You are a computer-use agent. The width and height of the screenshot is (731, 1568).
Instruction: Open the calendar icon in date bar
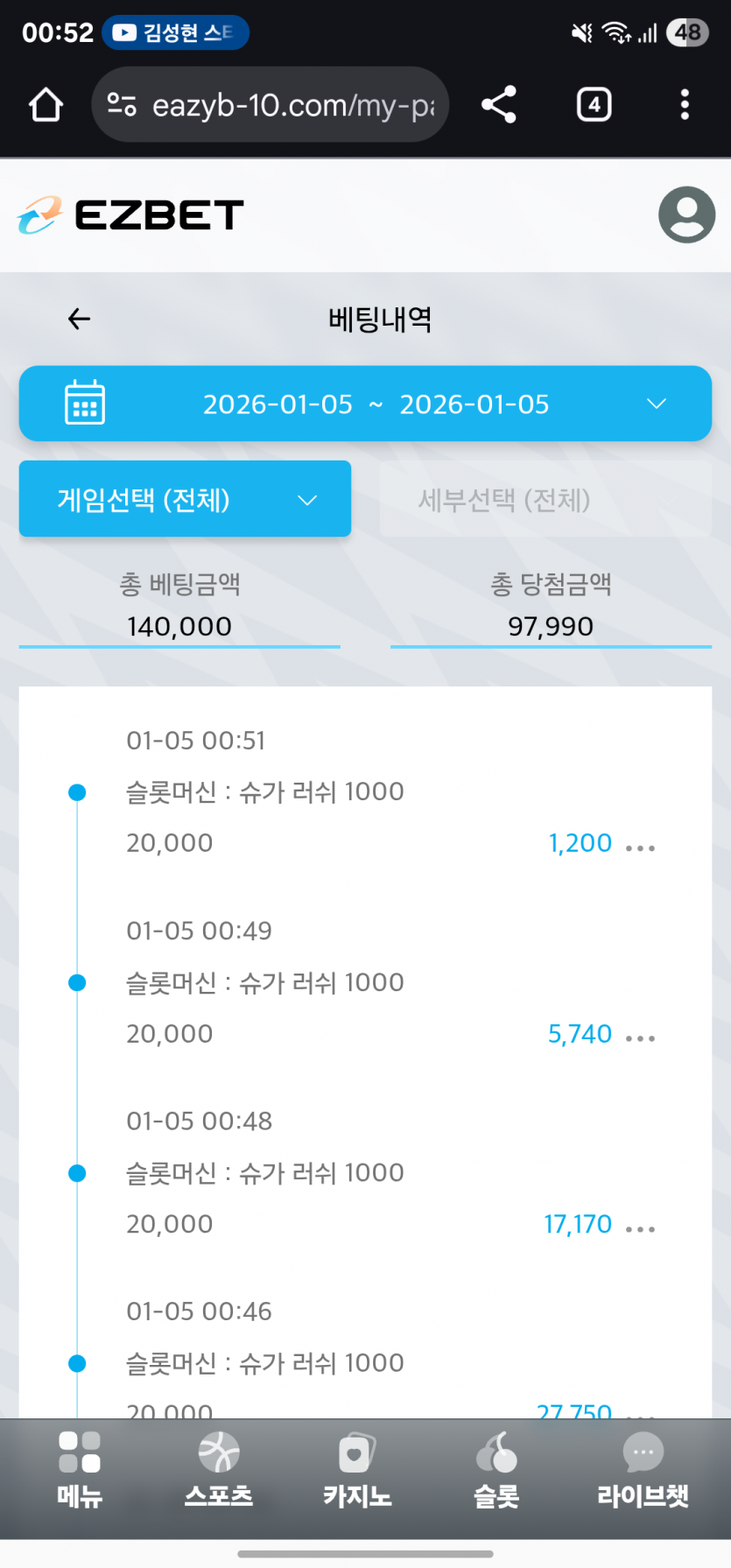click(85, 403)
